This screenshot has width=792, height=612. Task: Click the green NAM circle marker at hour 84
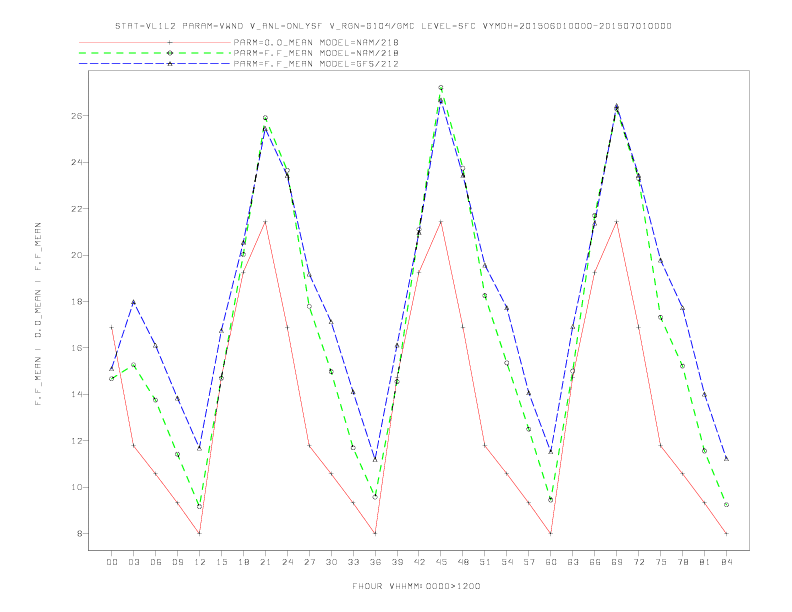coord(726,505)
